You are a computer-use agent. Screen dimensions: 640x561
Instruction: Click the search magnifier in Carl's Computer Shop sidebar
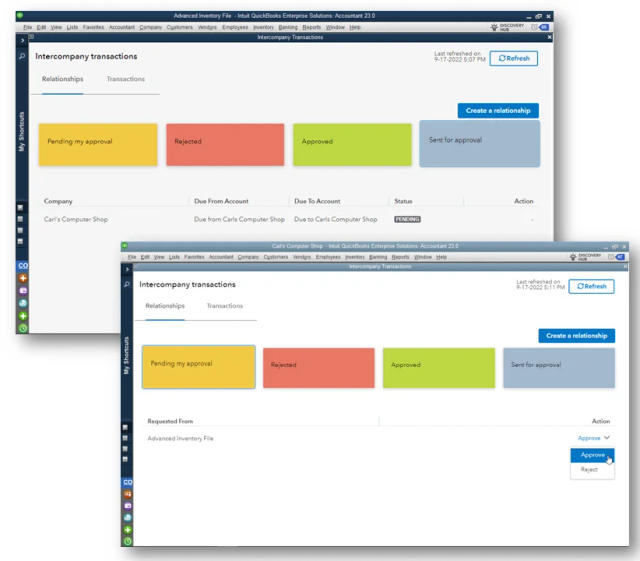pos(127,284)
